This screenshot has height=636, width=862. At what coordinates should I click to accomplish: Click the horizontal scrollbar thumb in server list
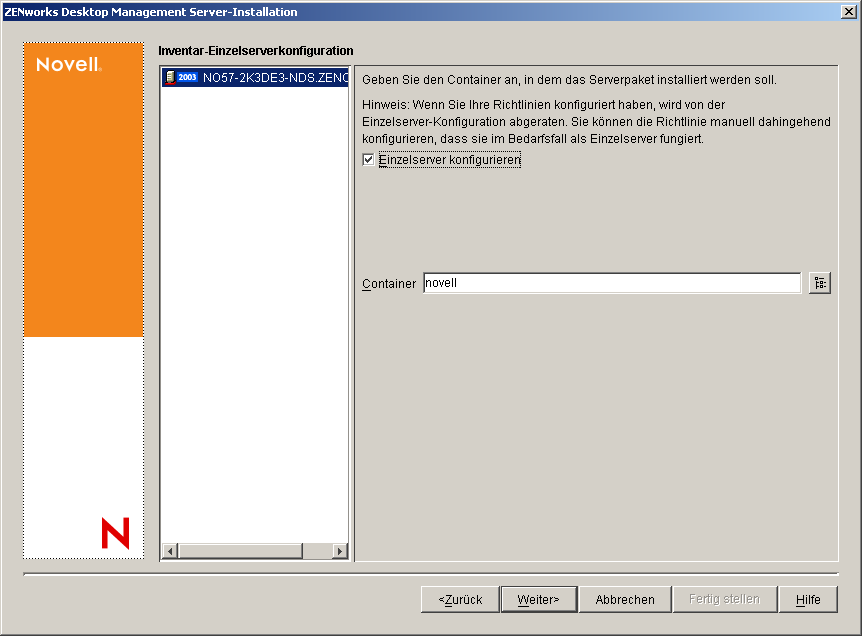coord(240,551)
